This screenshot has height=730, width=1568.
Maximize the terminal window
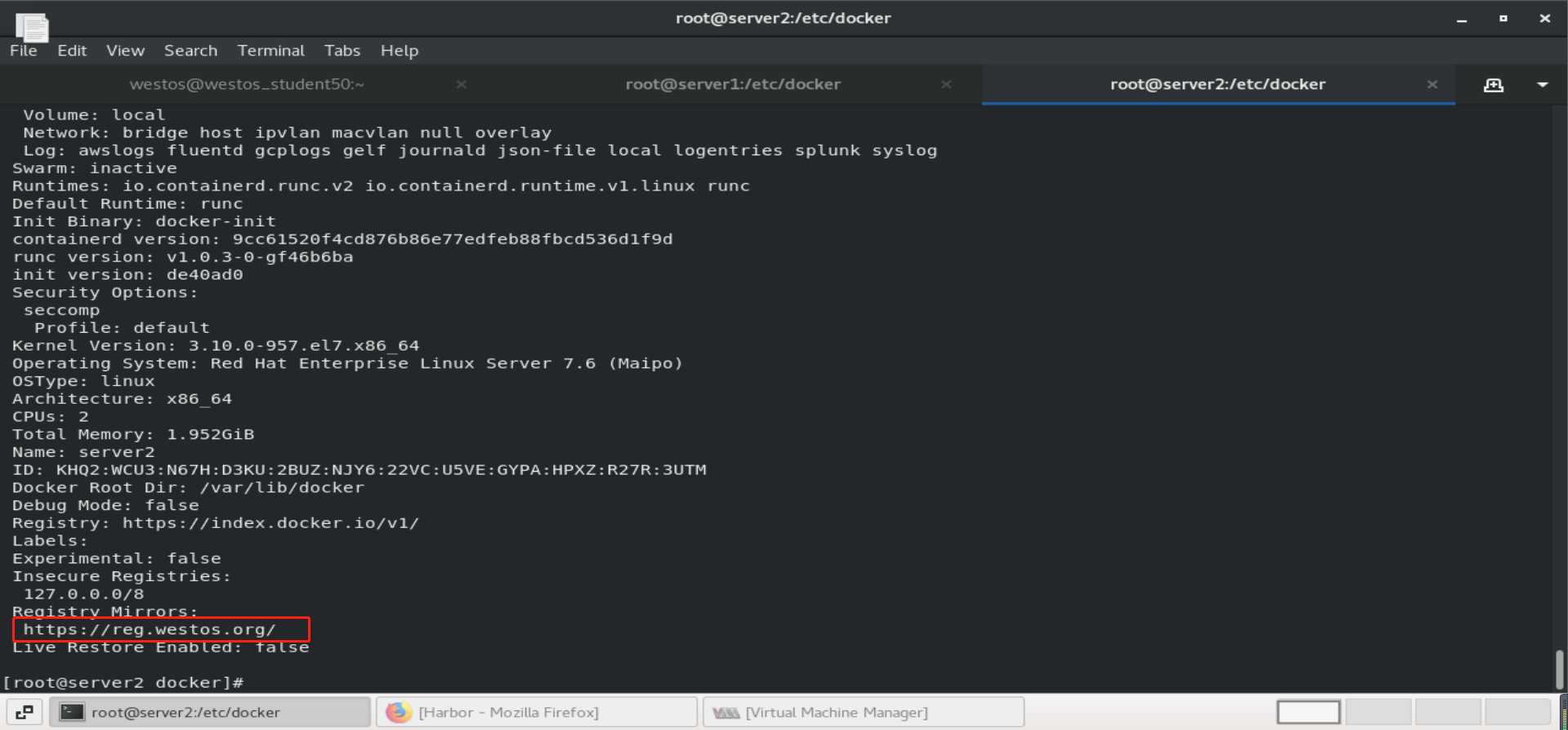(1503, 19)
